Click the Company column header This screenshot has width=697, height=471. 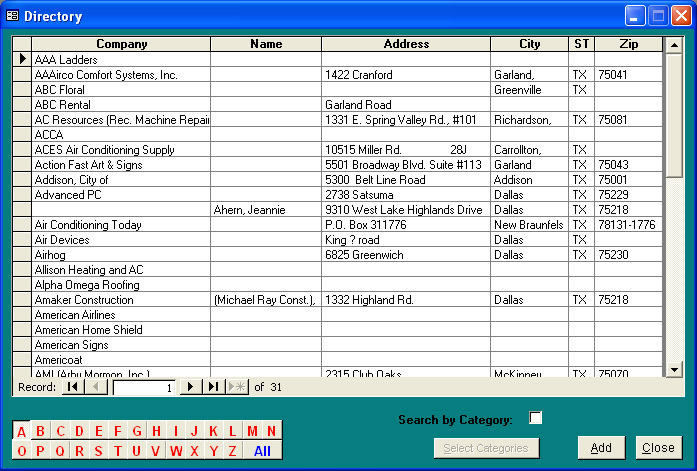tap(121, 44)
